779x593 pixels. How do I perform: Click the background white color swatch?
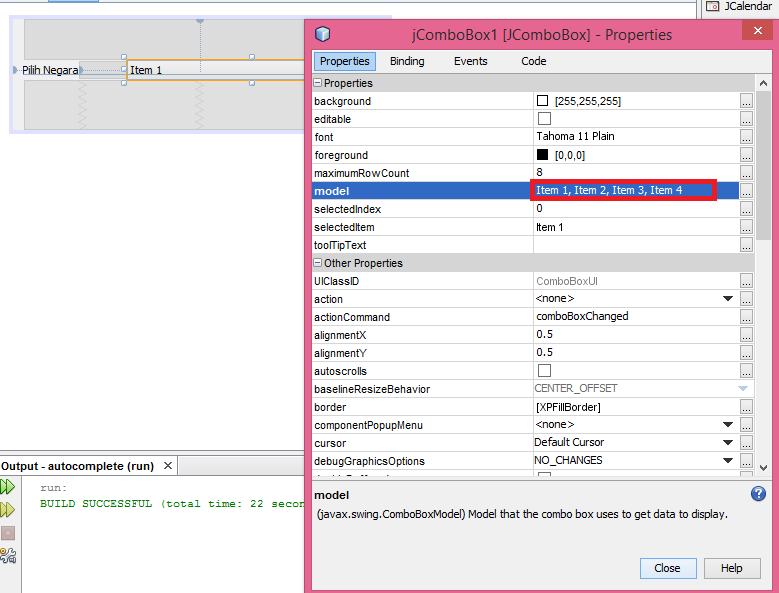[x=542, y=101]
